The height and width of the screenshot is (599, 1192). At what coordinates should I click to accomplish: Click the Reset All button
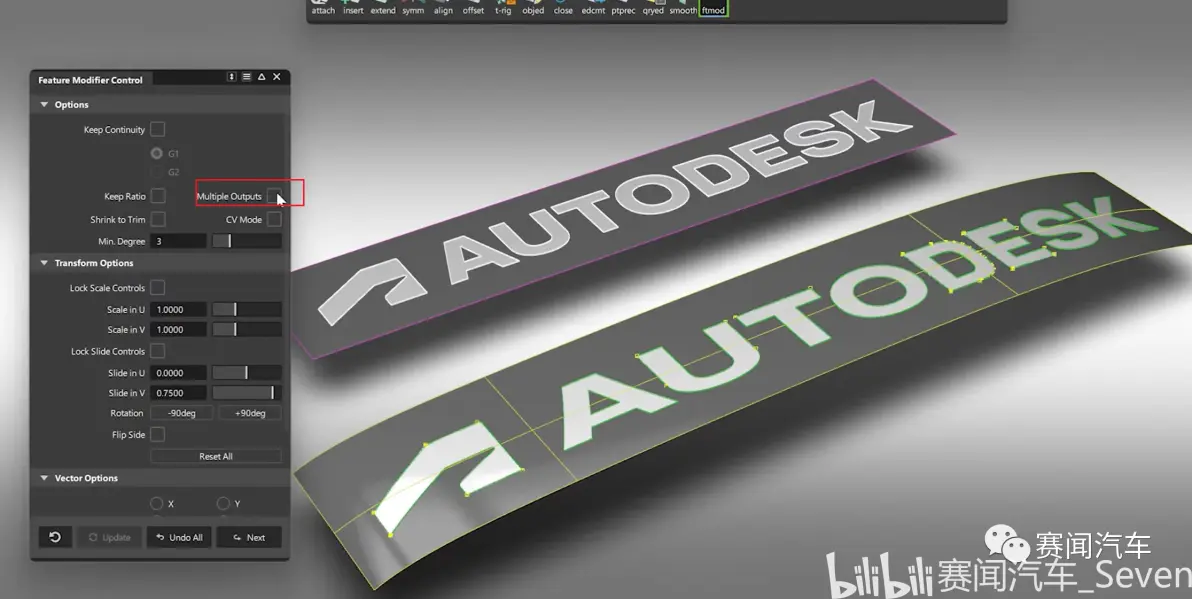coord(216,456)
